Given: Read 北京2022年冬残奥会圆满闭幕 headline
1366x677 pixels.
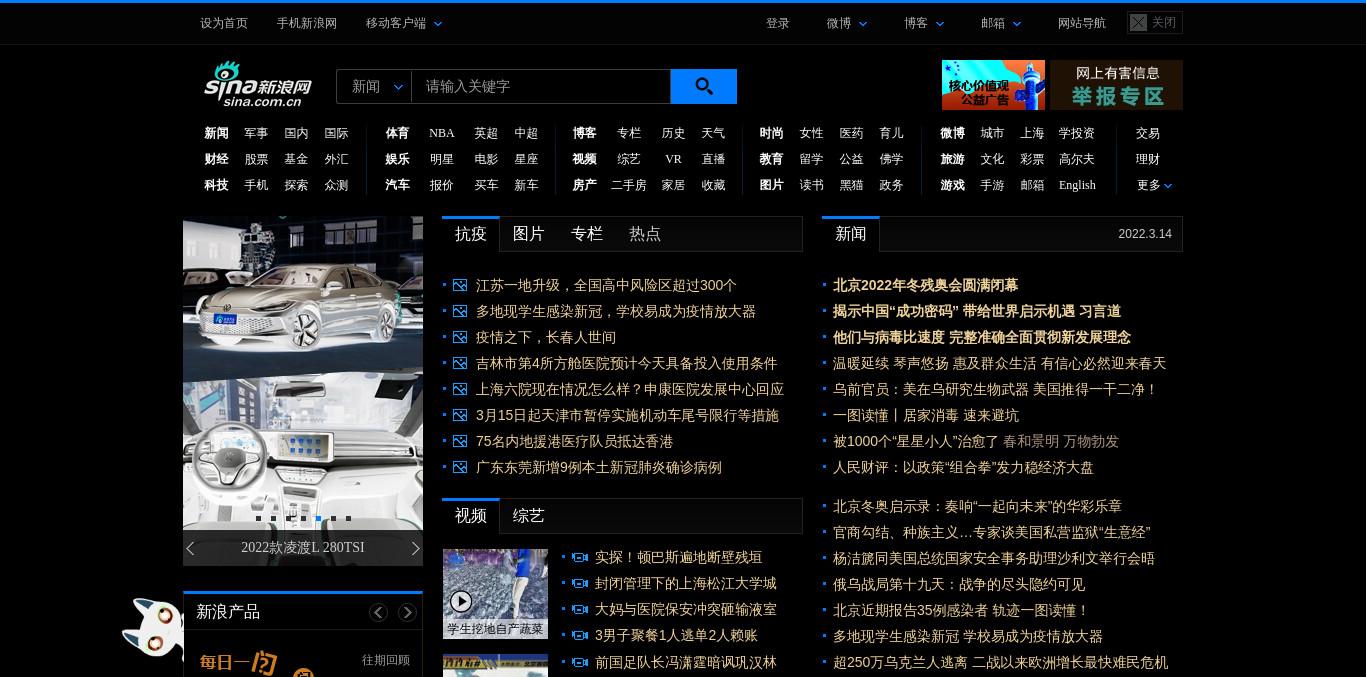Looking at the screenshot, I should coord(925,285).
